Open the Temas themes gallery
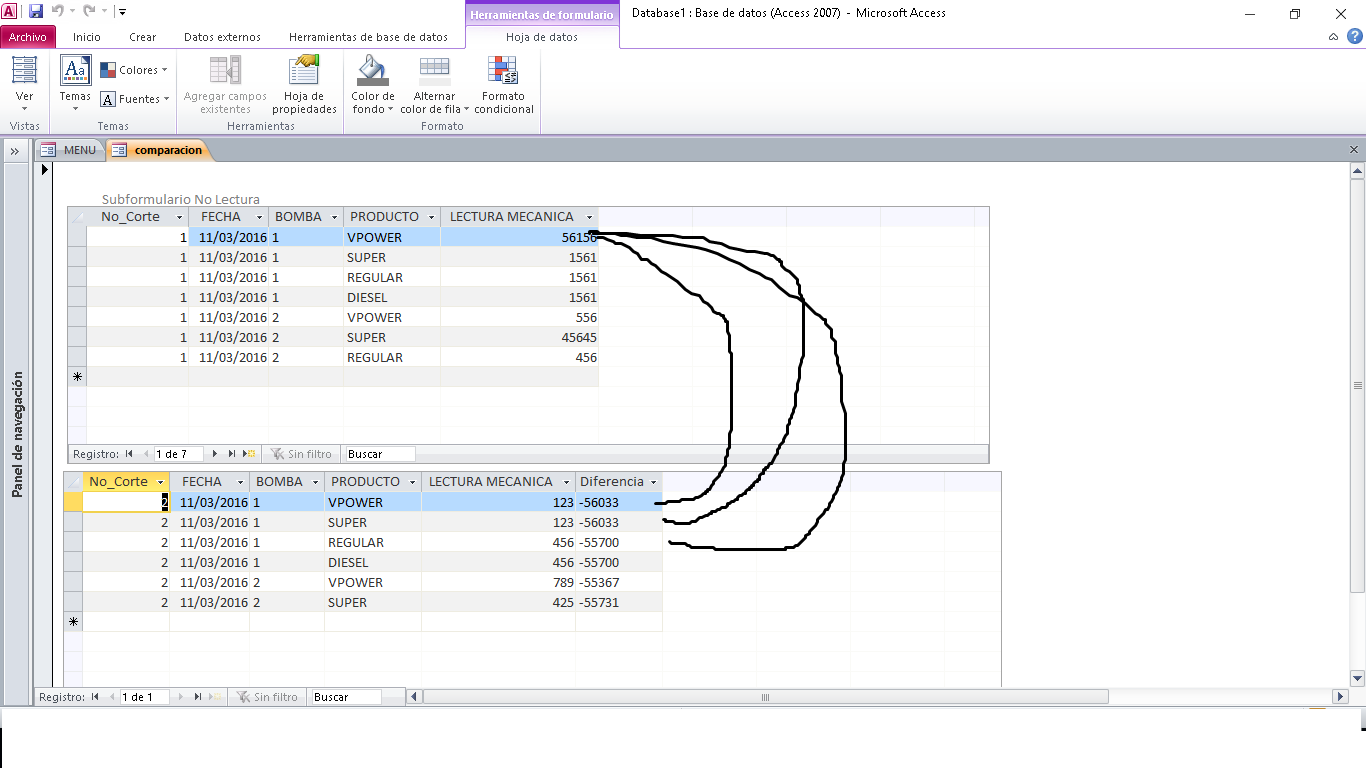The image size is (1366, 768). 75,86
